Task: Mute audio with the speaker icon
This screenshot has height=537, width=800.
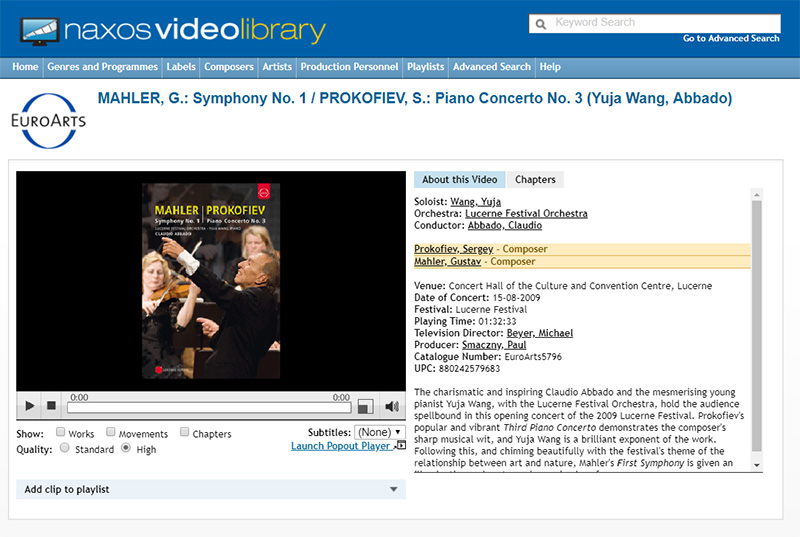Action: [392, 406]
